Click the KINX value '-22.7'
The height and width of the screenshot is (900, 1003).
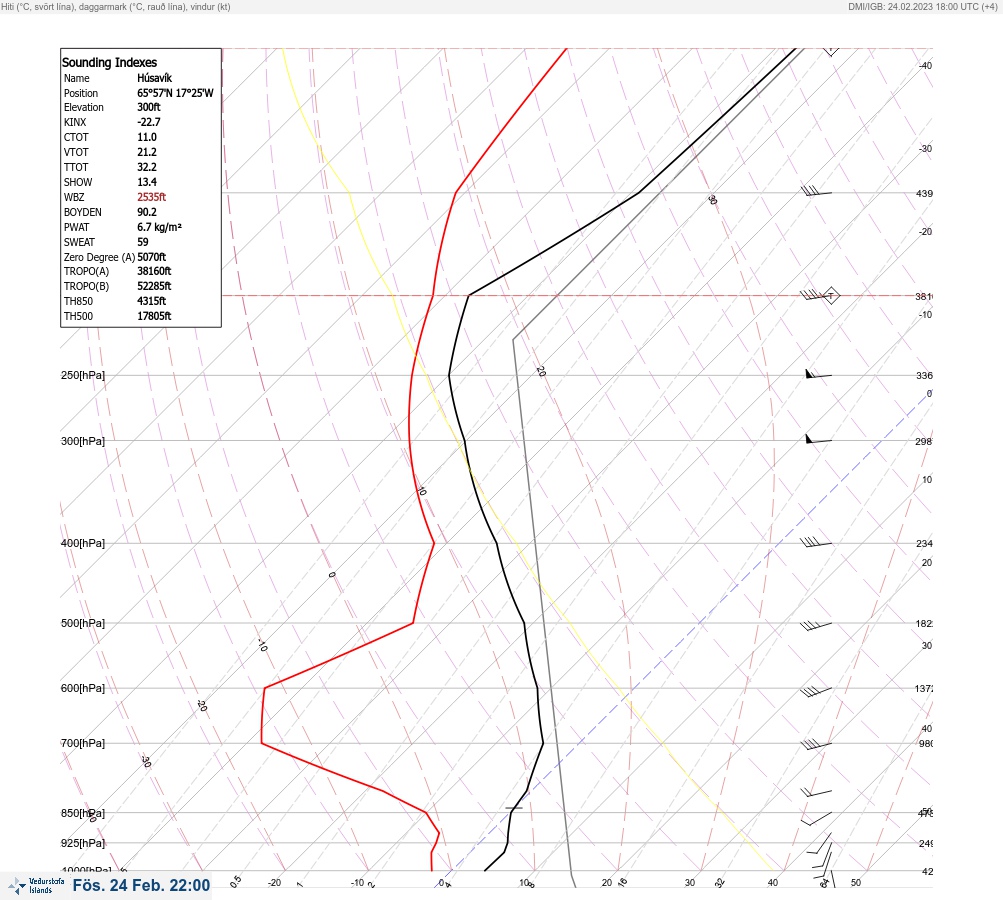pyautogui.click(x=148, y=122)
